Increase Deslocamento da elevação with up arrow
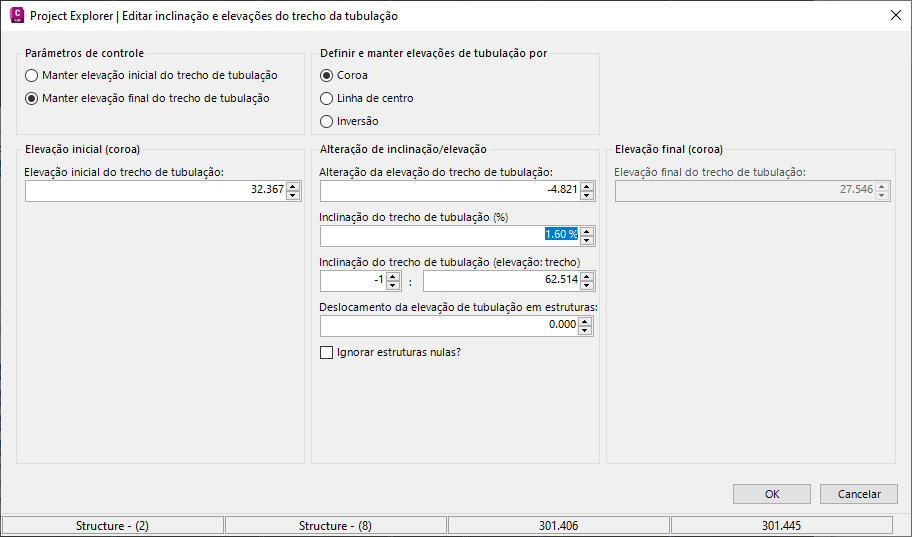Viewport: 912px width, 537px height. point(587,321)
